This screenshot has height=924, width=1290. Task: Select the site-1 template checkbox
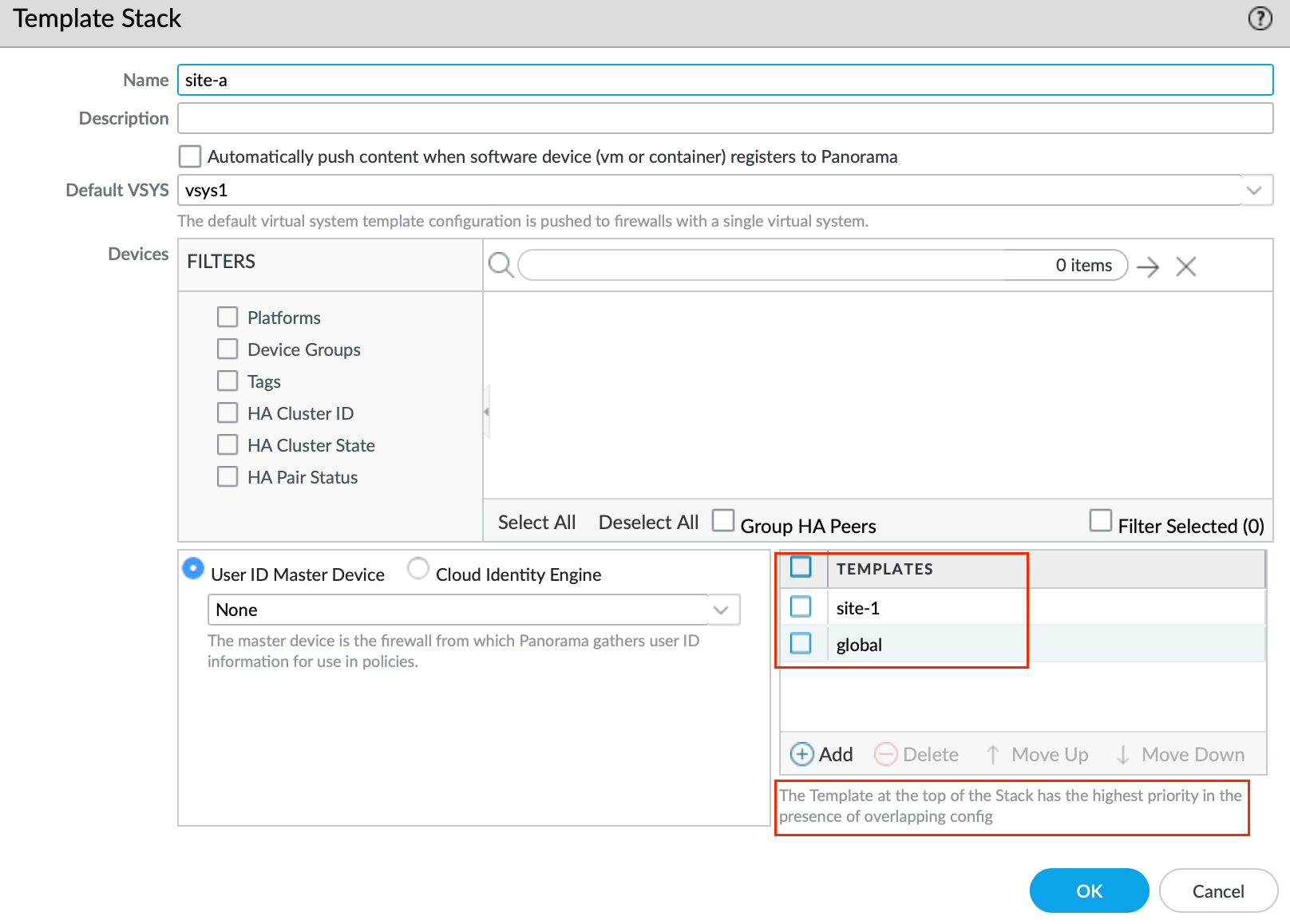click(x=801, y=607)
